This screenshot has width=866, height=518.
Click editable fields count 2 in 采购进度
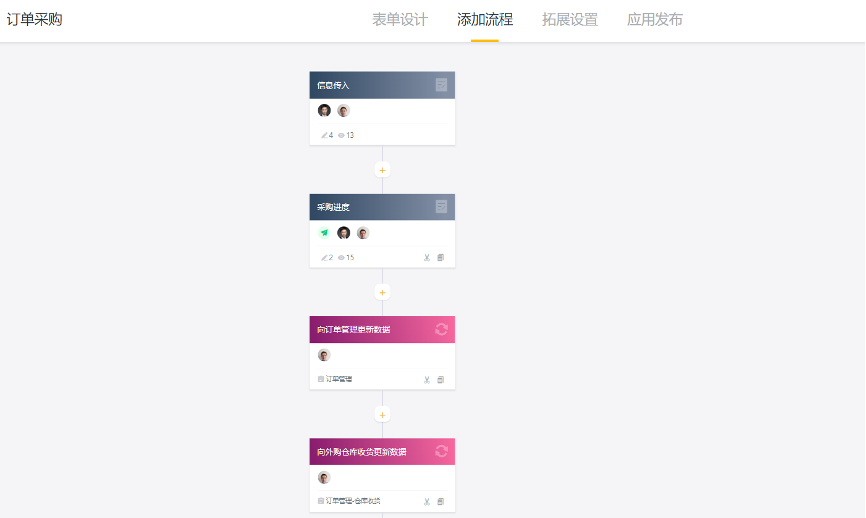pos(327,257)
